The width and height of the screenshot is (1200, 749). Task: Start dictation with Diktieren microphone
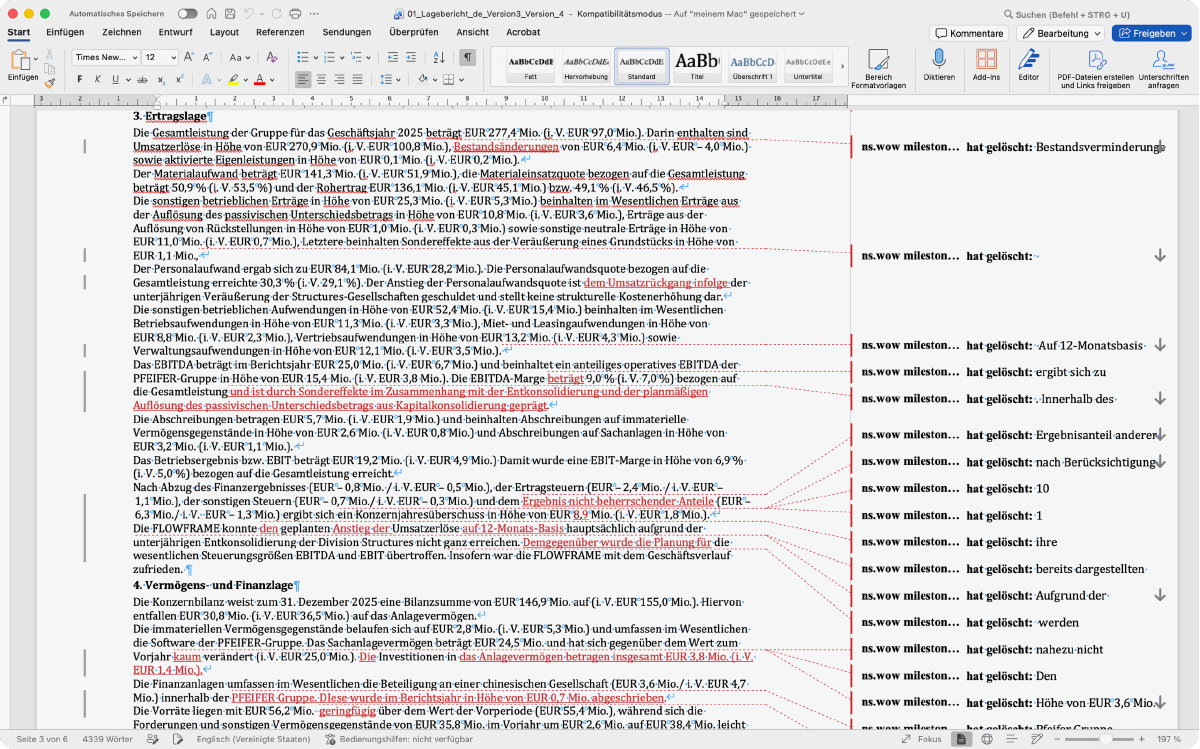click(938, 65)
